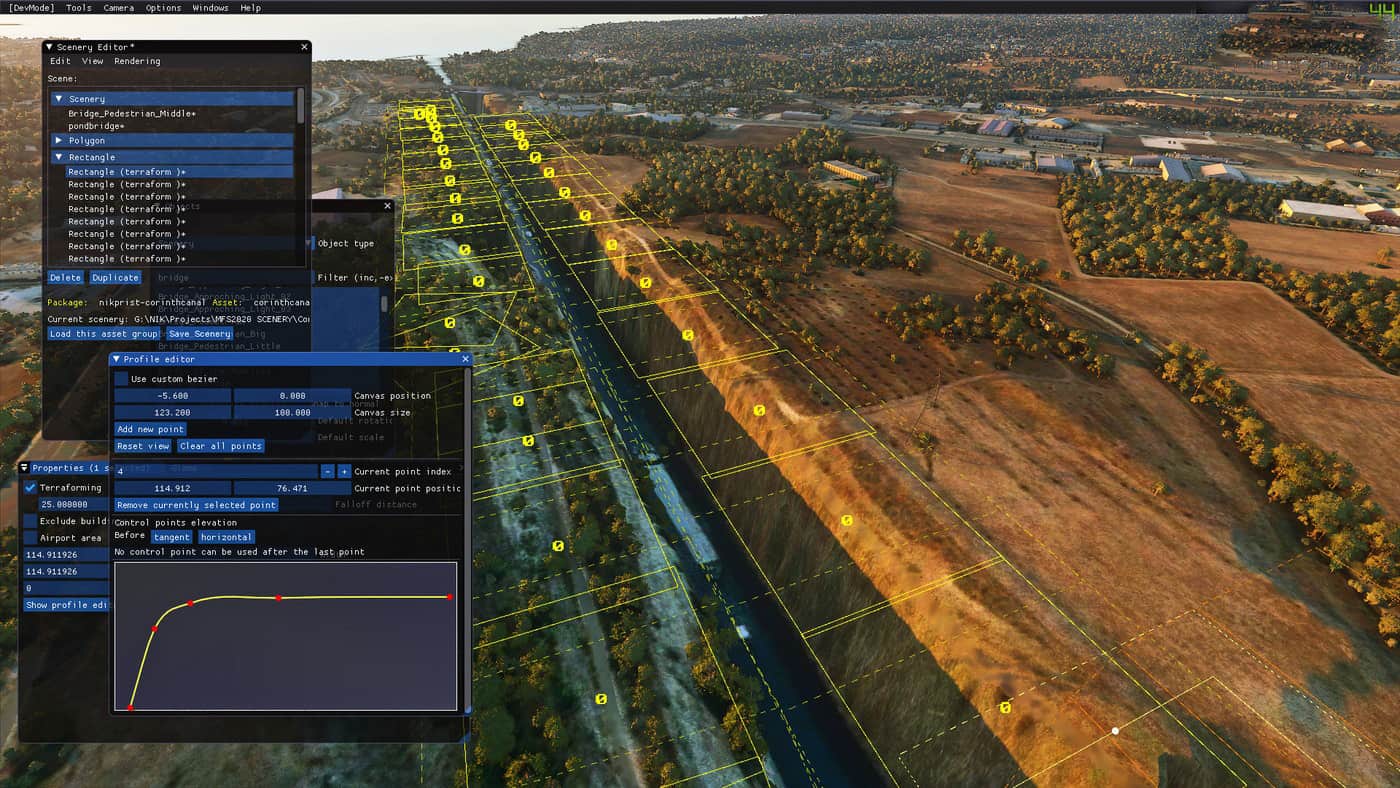
Task: Toggle the Airport area checkbox
Action: click(x=30, y=537)
